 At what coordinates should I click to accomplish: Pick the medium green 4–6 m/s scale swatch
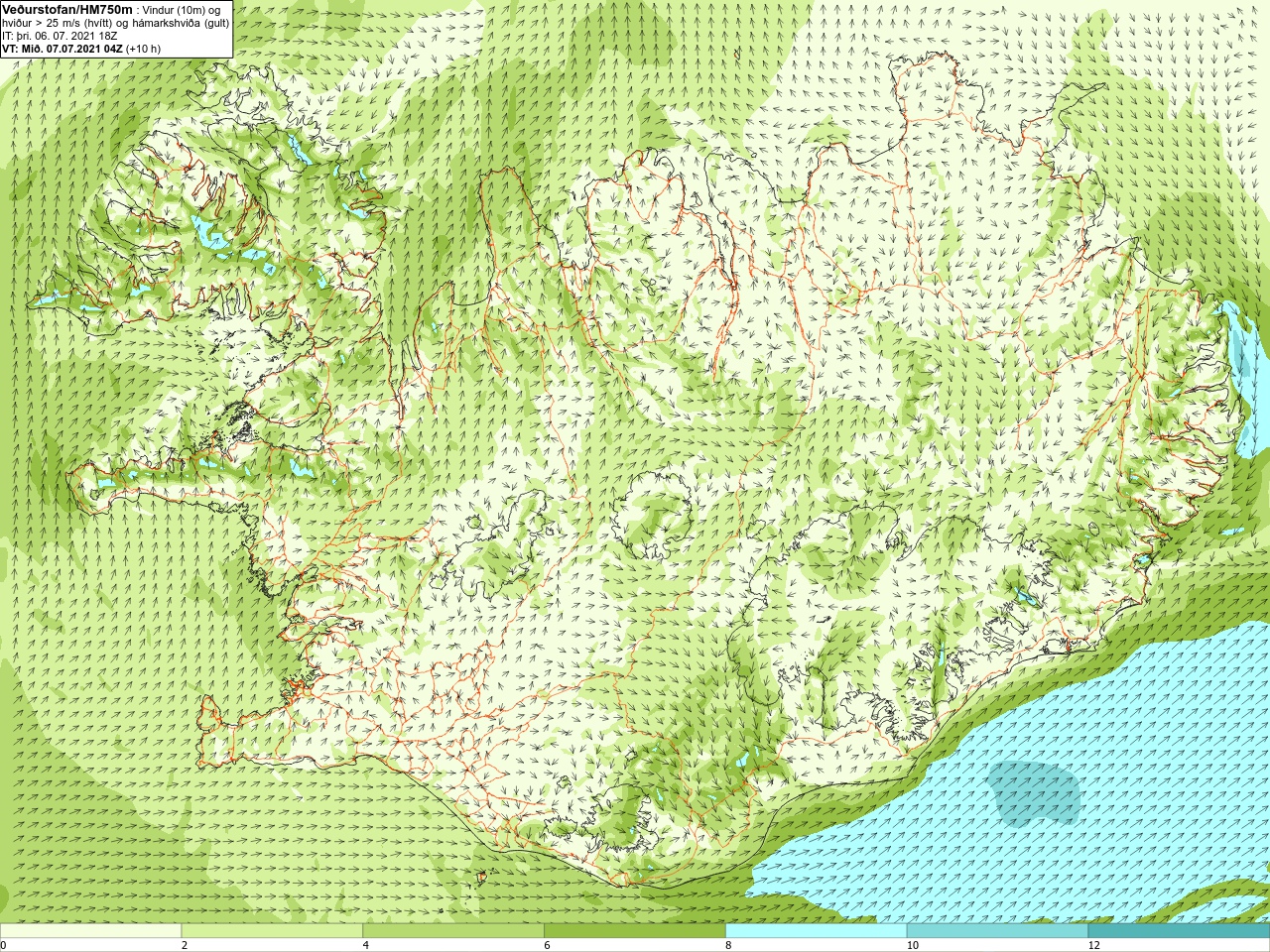453,931
